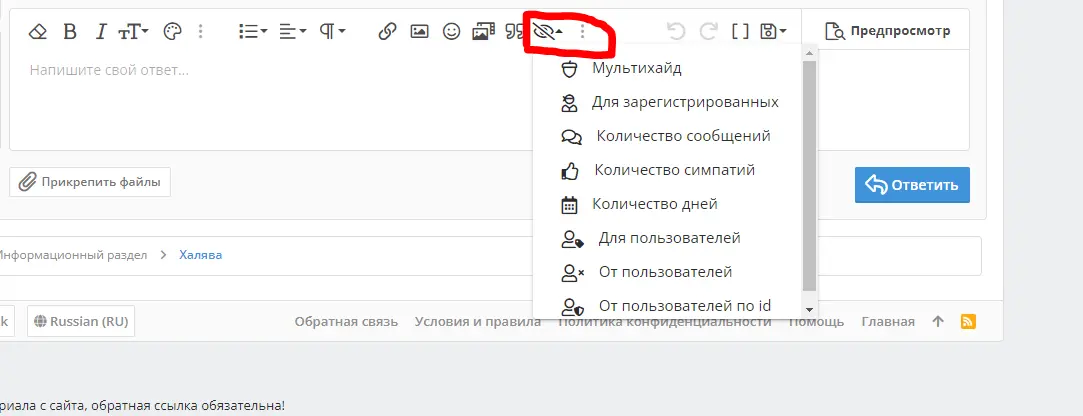Undo the last edit
Screen dimensions: 1083x416
676,31
